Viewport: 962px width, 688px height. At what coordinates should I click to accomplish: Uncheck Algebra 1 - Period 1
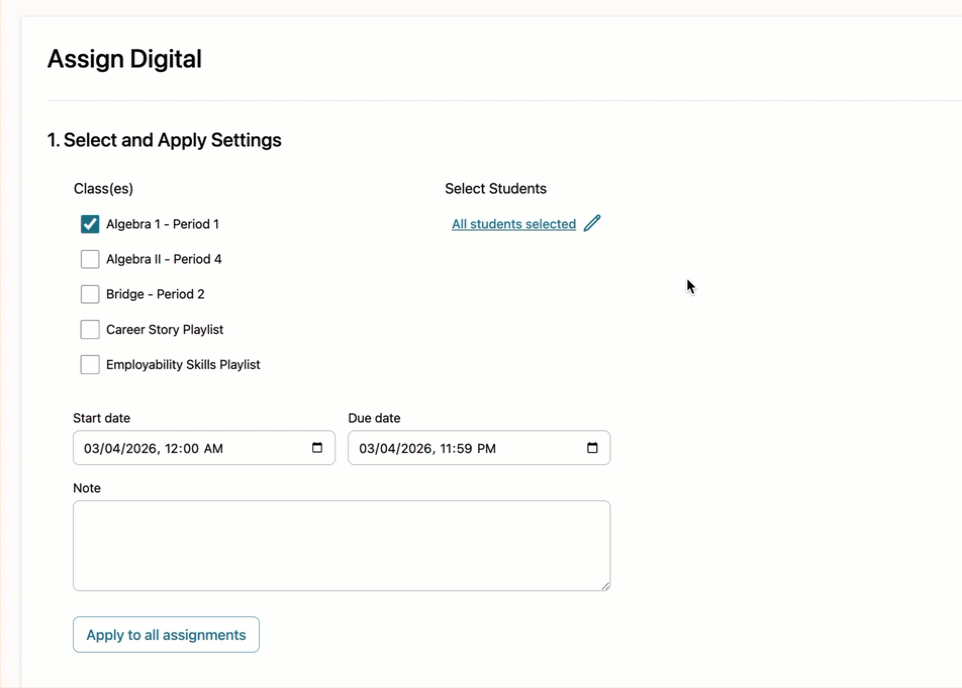click(x=90, y=224)
